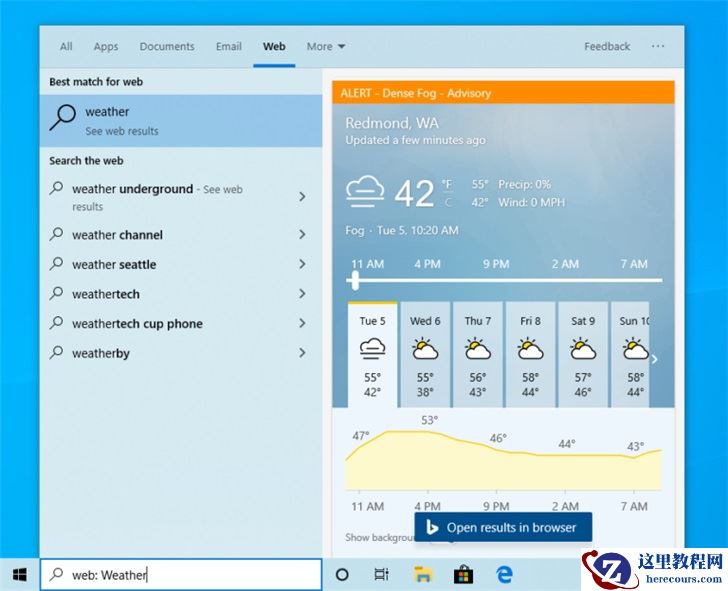Open Cortana circle icon in taskbar
Screen dimensions: 728x591
[342, 575]
